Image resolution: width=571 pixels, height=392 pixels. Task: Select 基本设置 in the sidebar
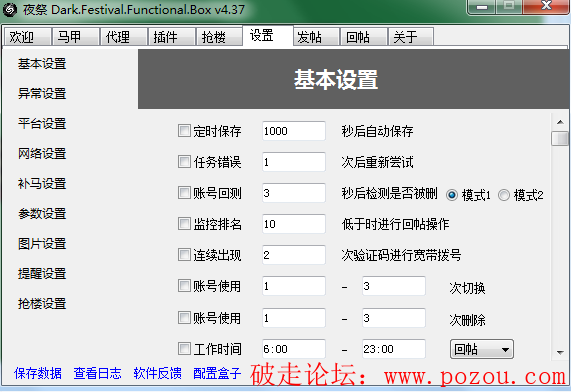tap(42, 64)
